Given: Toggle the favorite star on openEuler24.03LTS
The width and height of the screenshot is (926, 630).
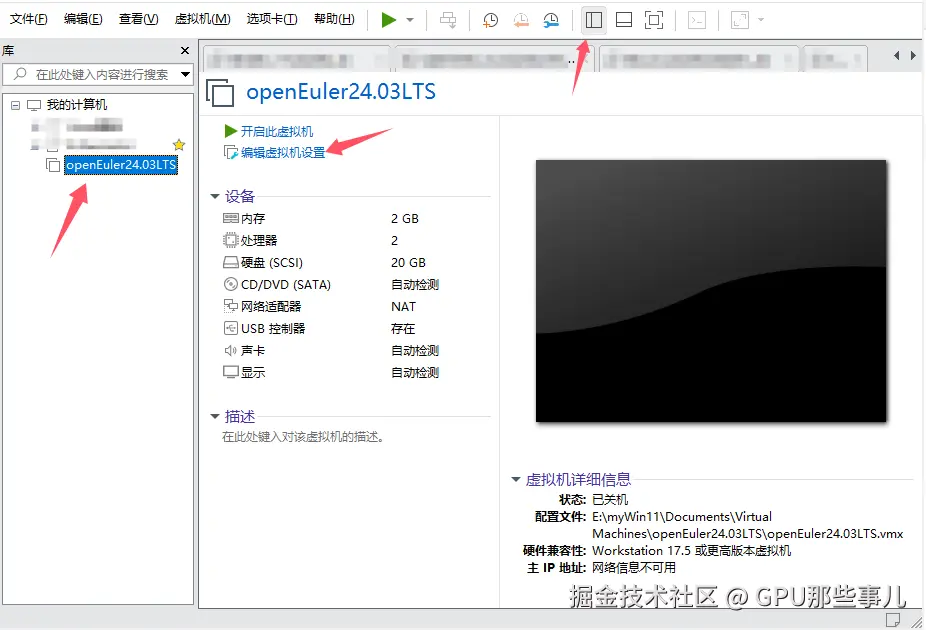Looking at the screenshot, I should [x=178, y=145].
